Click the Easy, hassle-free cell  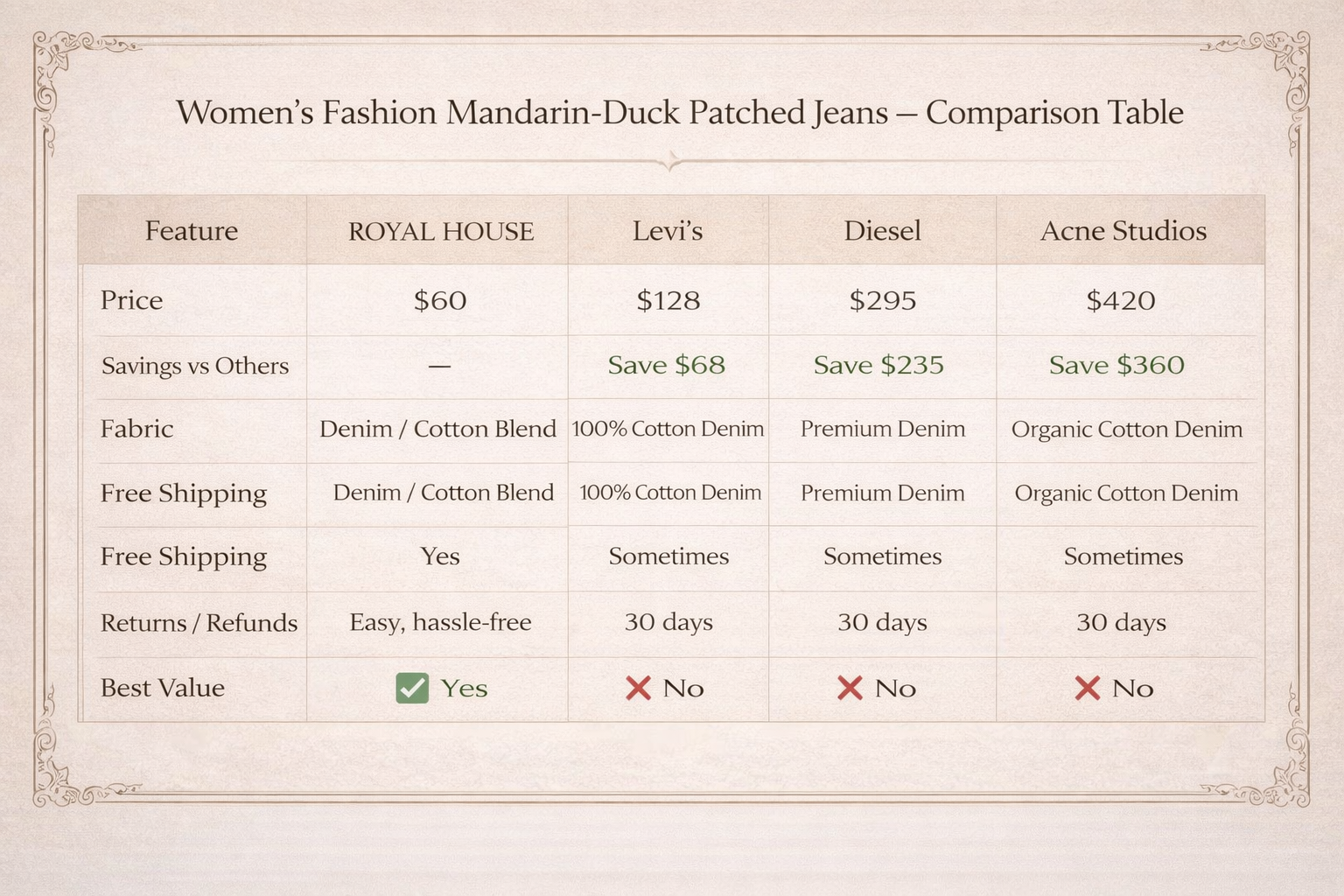(440, 622)
